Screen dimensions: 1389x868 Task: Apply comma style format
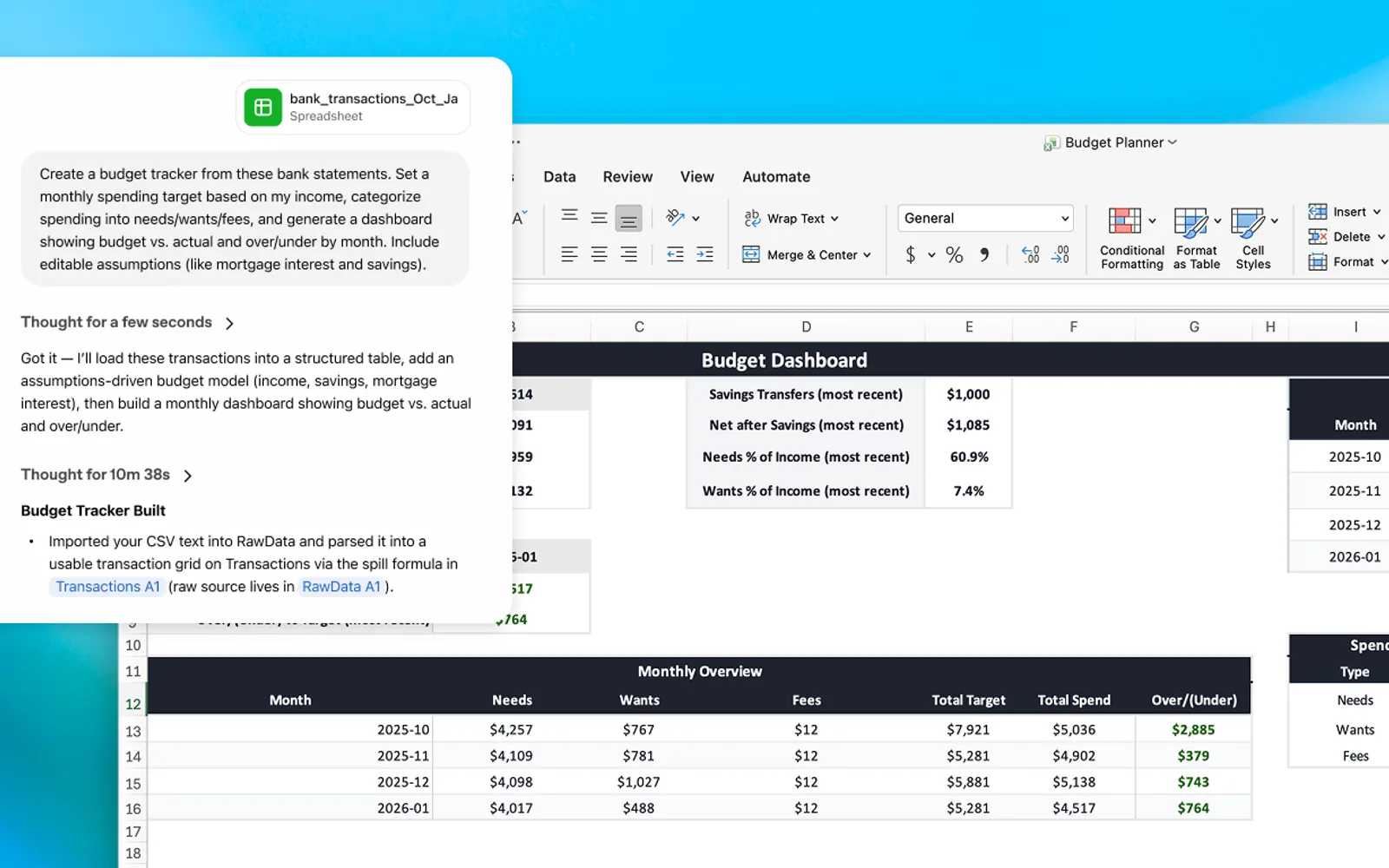(984, 254)
